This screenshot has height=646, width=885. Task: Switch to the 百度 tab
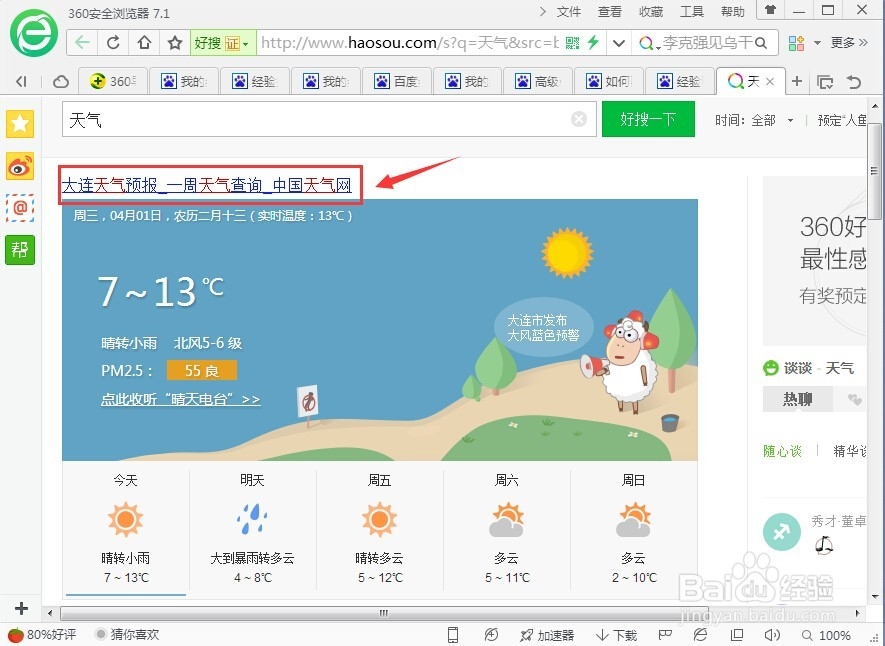click(397, 82)
